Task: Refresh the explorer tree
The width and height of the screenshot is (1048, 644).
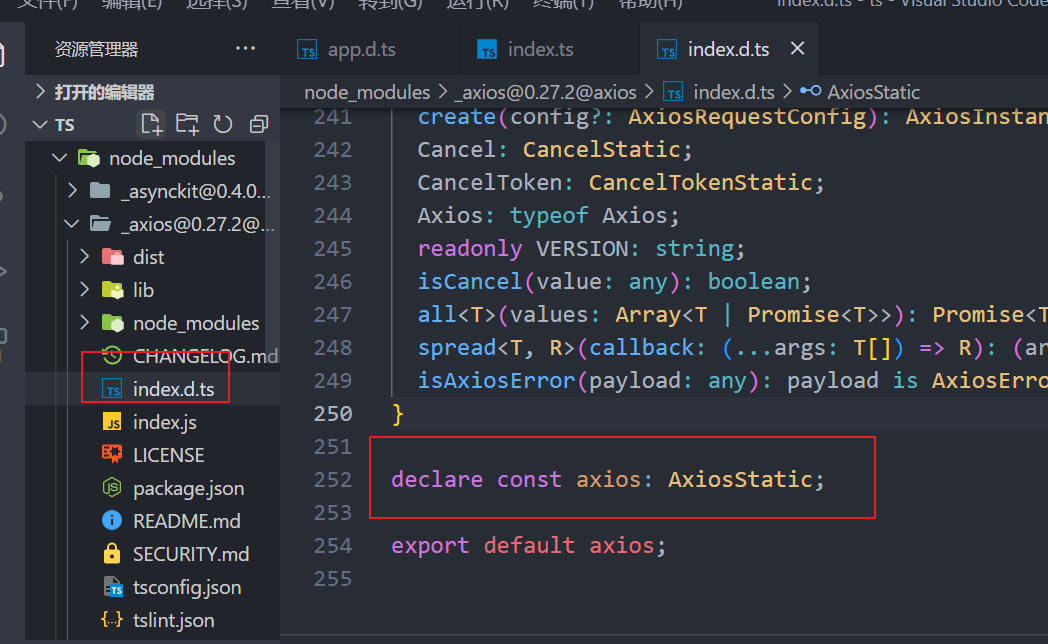Action: point(223,124)
